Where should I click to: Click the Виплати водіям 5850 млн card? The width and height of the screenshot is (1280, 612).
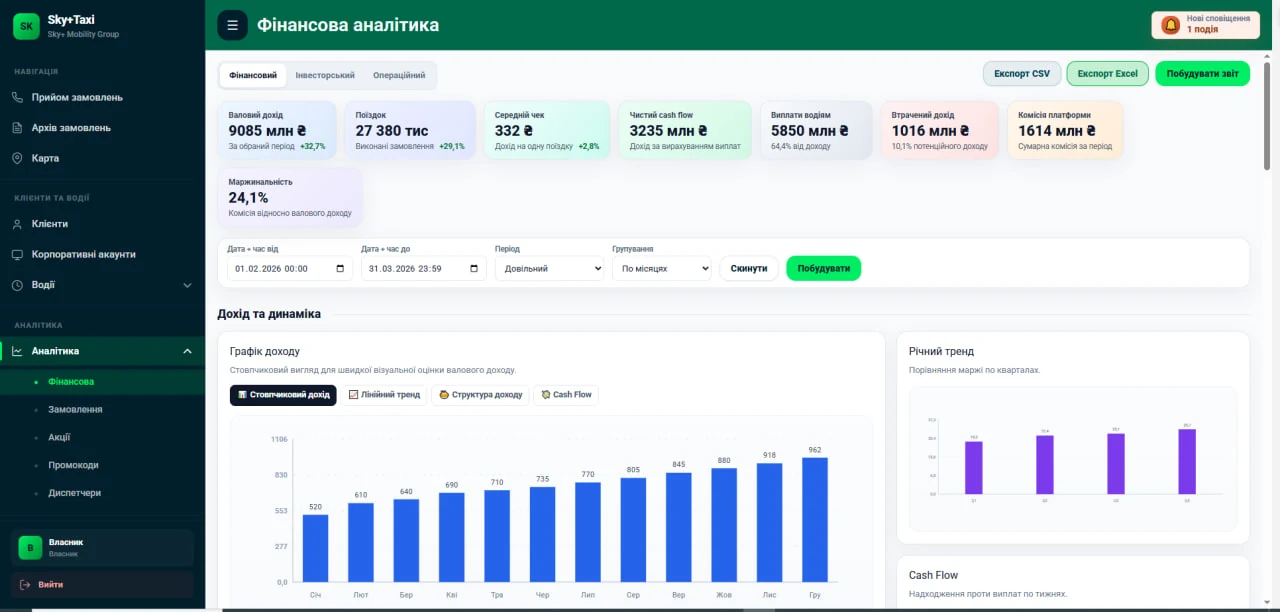[x=816, y=130]
